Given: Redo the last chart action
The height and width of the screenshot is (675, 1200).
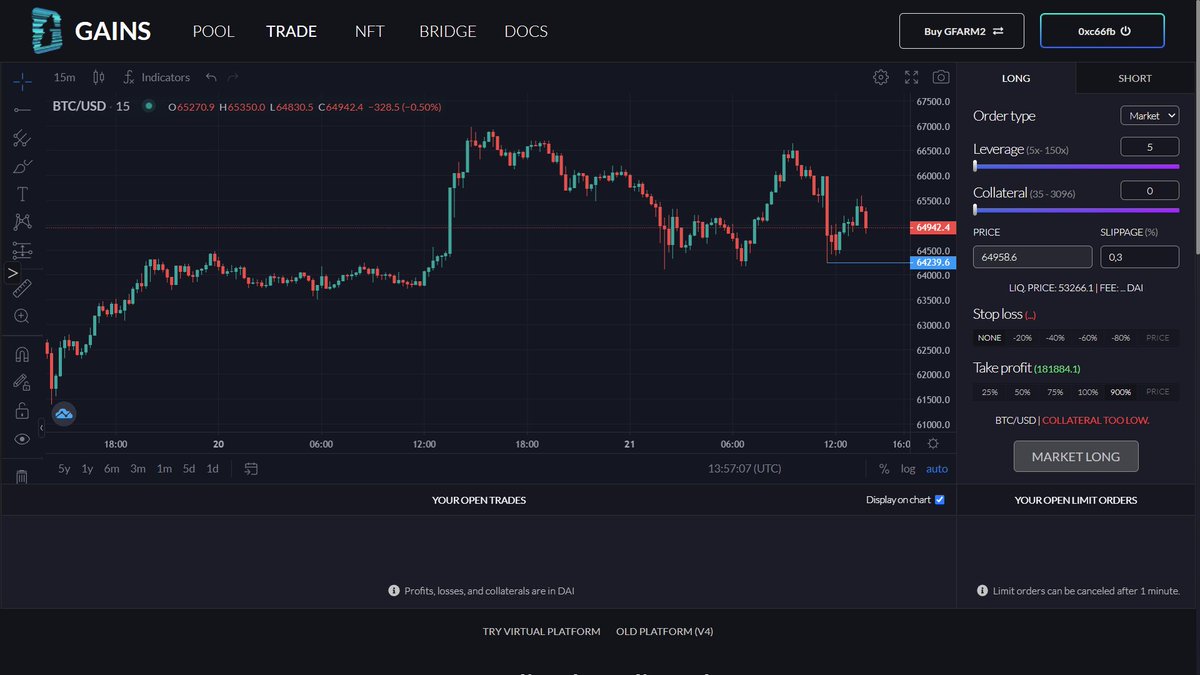Looking at the screenshot, I should (233, 77).
